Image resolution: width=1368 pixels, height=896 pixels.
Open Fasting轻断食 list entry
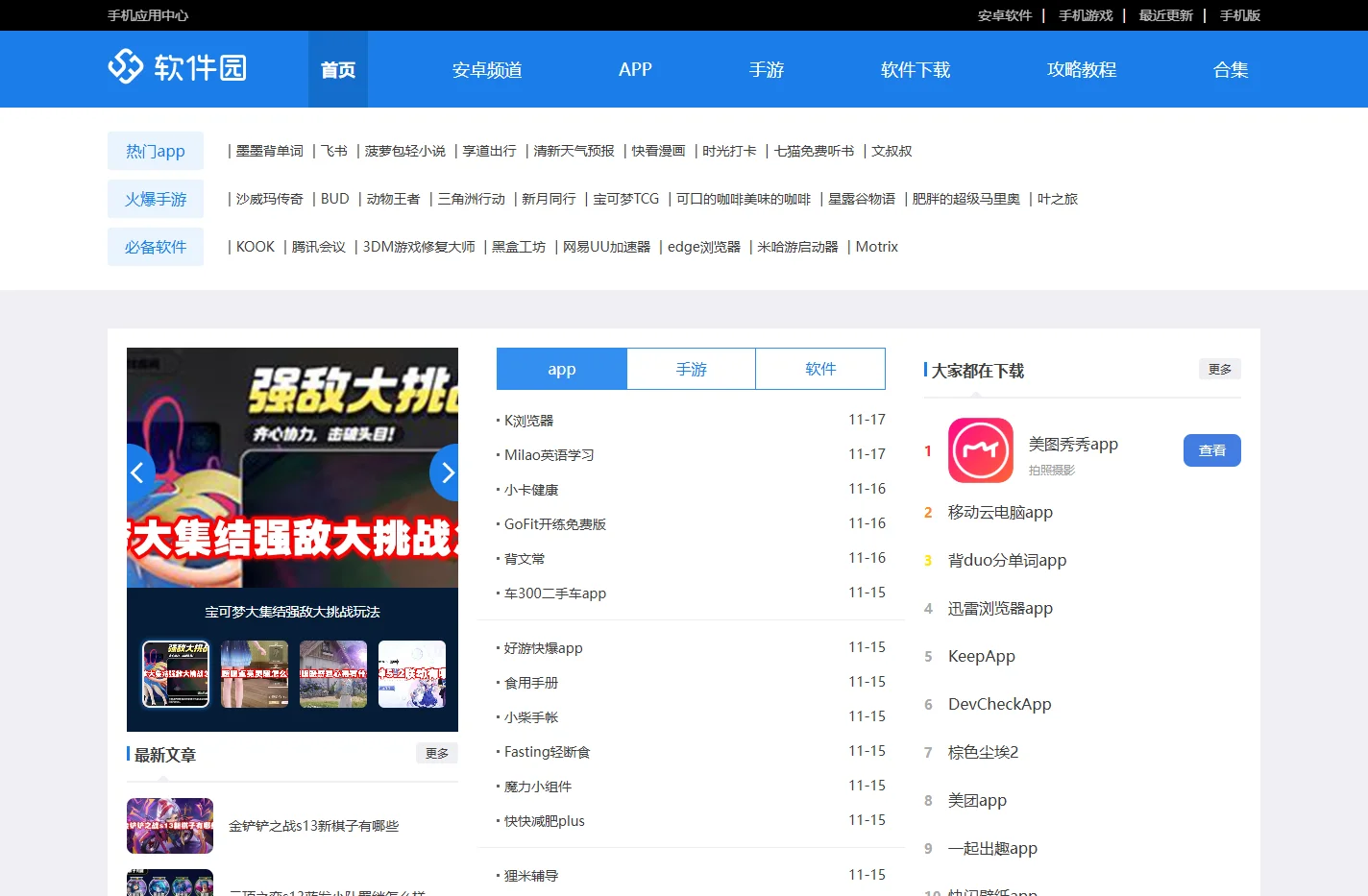(548, 752)
